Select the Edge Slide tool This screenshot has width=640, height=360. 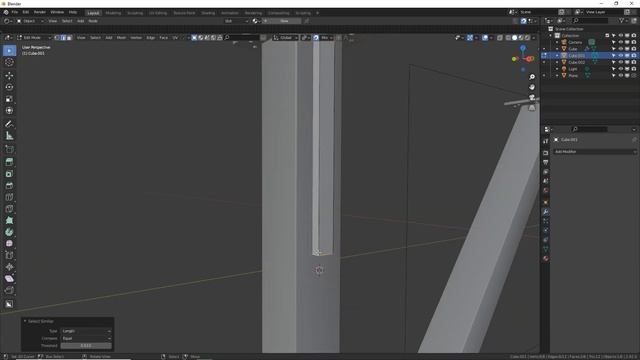pyautogui.click(x=9, y=255)
